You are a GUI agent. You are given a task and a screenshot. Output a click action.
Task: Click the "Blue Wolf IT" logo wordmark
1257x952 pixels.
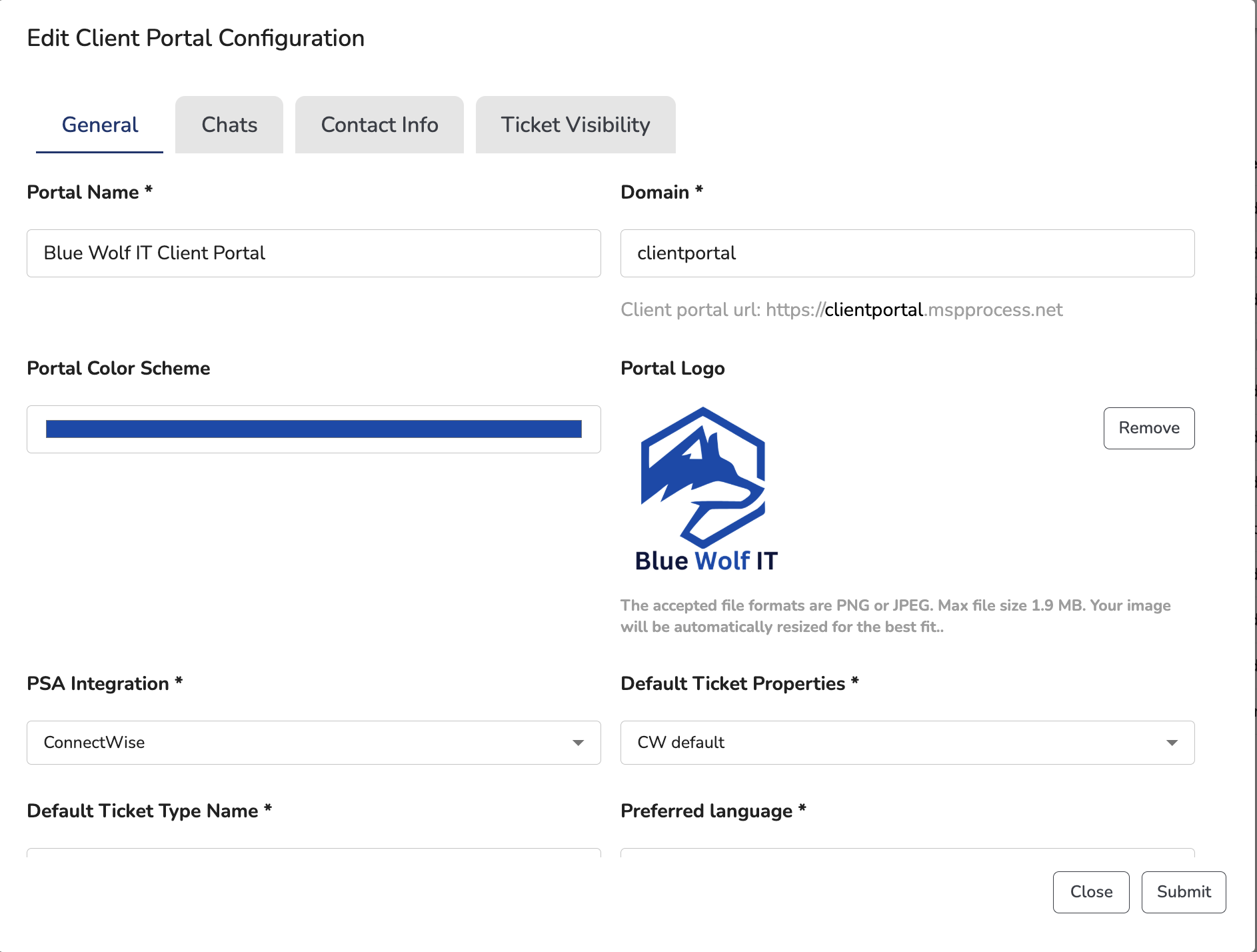pos(706,561)
